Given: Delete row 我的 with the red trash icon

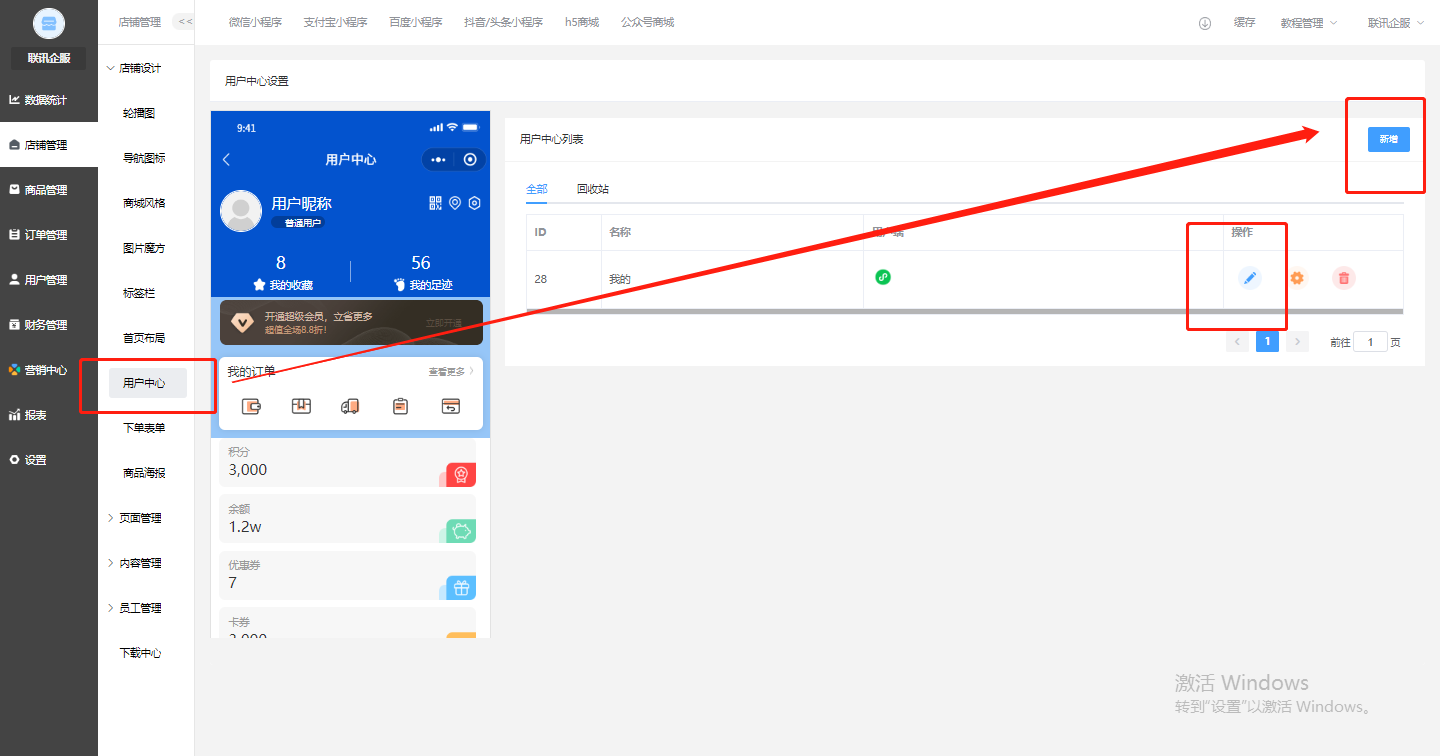Looking at the screenshot, I should [1344, 278].
